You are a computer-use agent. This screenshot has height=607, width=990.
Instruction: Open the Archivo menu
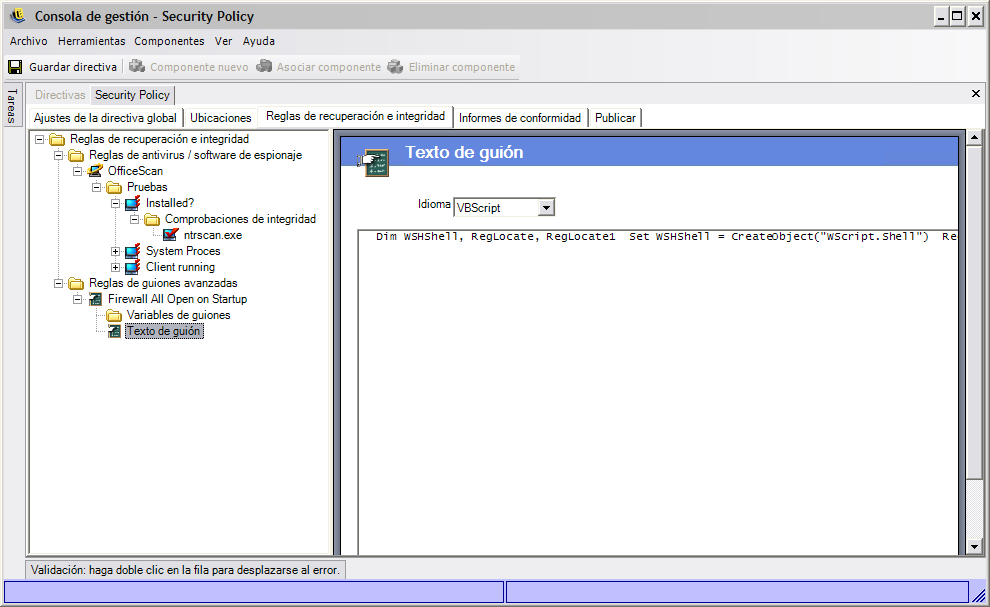(28, 41)
